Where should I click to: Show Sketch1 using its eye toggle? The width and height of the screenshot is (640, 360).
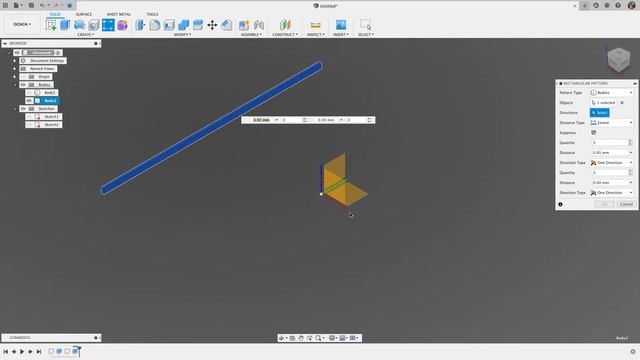pyautogui.click(x=29, y=117)
